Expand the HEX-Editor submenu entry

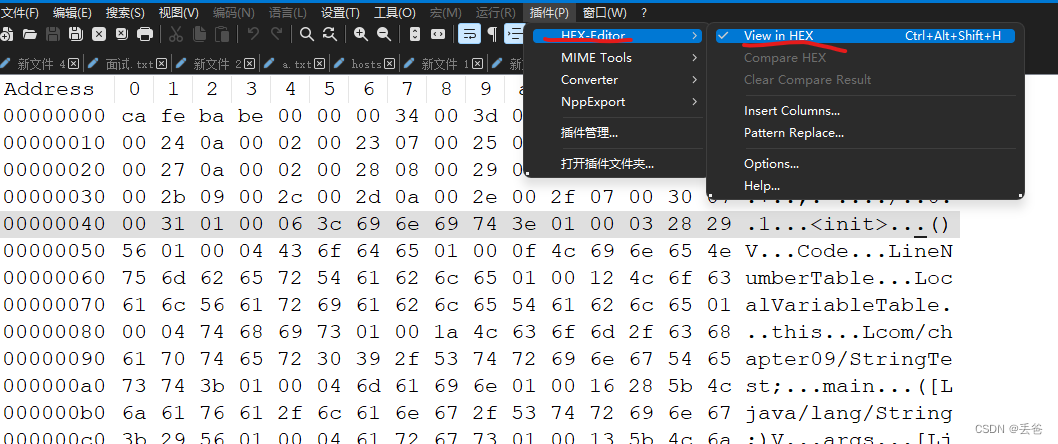pos(617,36)
